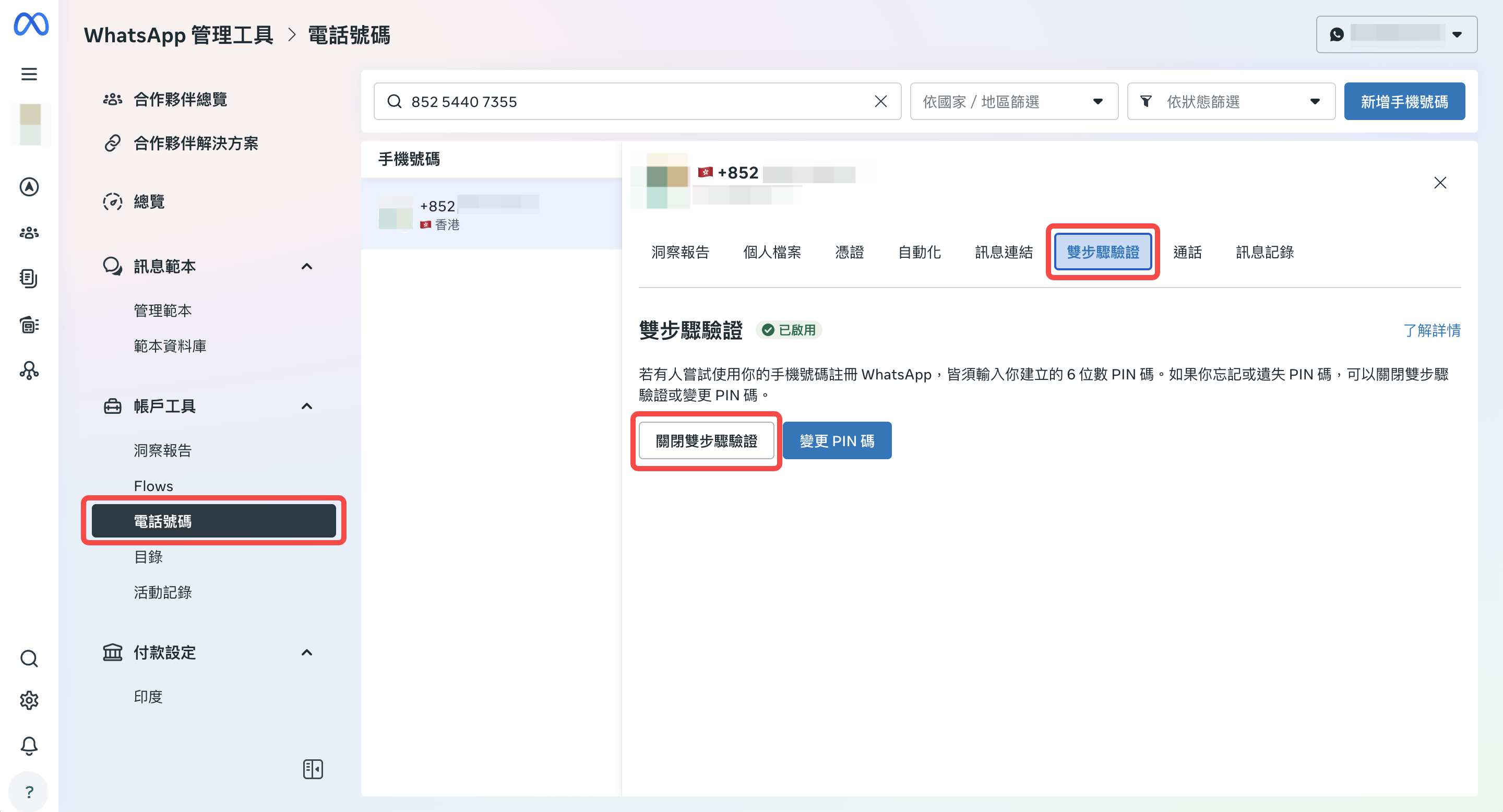Select 管理範本 in sidebar
This screenshot has height=812, width=1503.
163,311
